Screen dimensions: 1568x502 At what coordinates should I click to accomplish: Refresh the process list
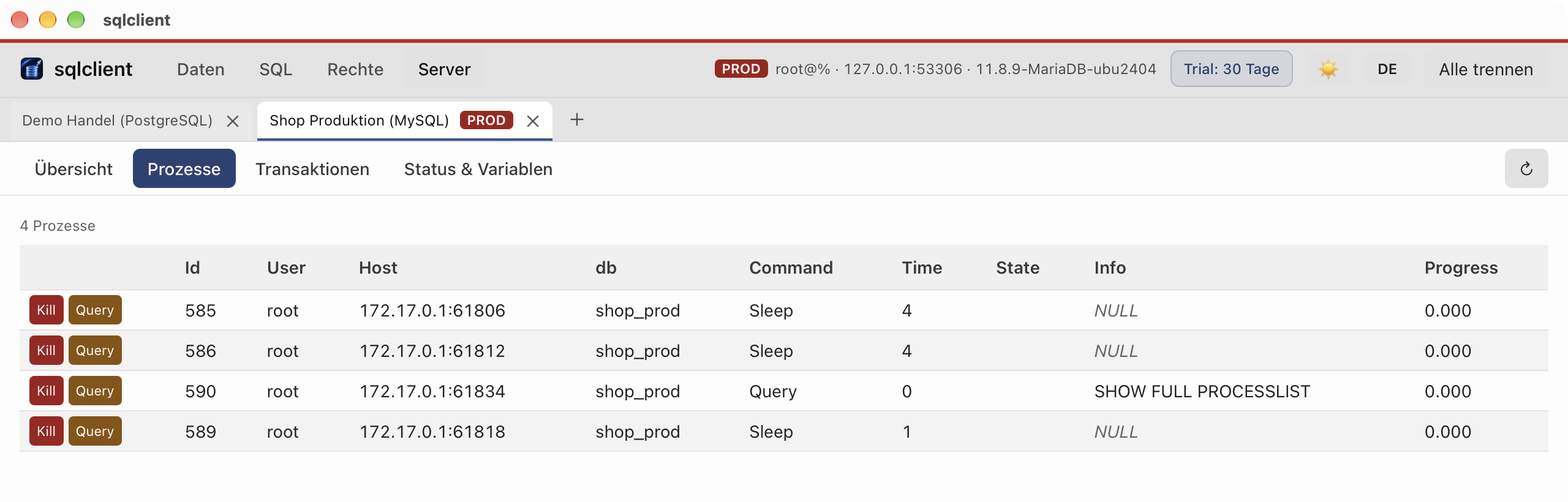coord(1526,168)
